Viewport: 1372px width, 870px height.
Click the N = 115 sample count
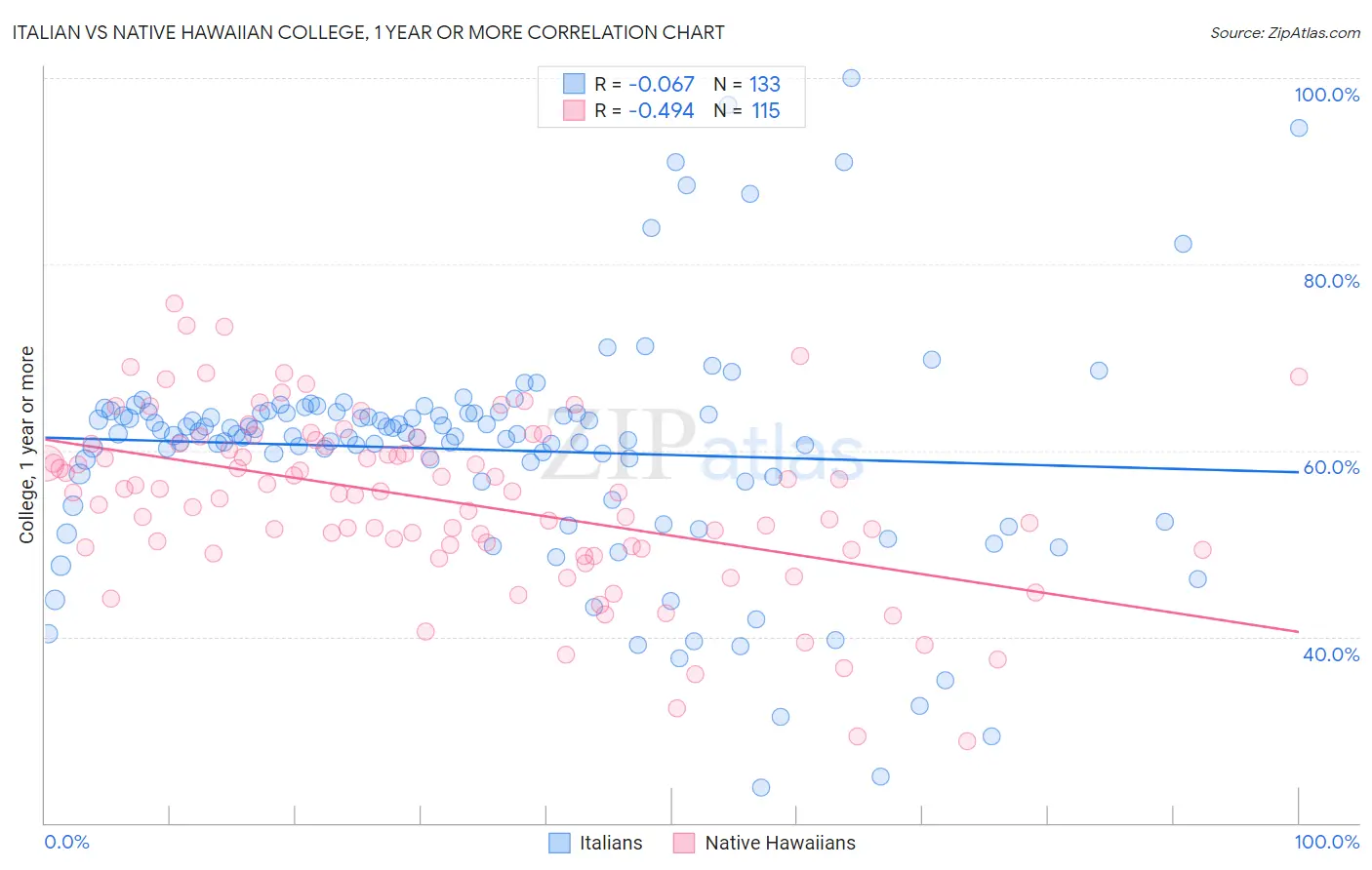[x=747, y=110]
